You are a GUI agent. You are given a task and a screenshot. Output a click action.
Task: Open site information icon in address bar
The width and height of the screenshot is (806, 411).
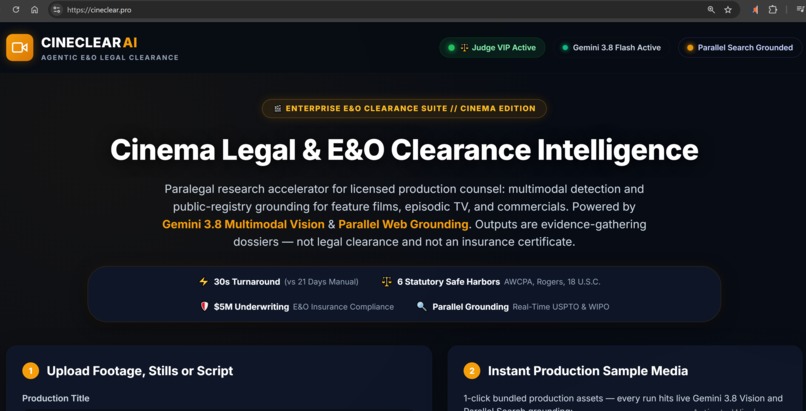coord(57,10)
